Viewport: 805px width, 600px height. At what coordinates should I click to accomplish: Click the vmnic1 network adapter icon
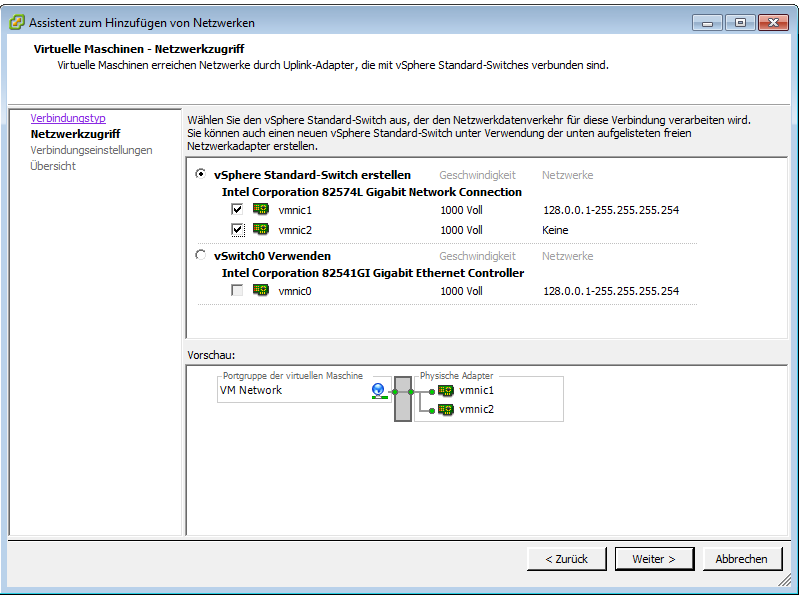(x=260, y=209)
